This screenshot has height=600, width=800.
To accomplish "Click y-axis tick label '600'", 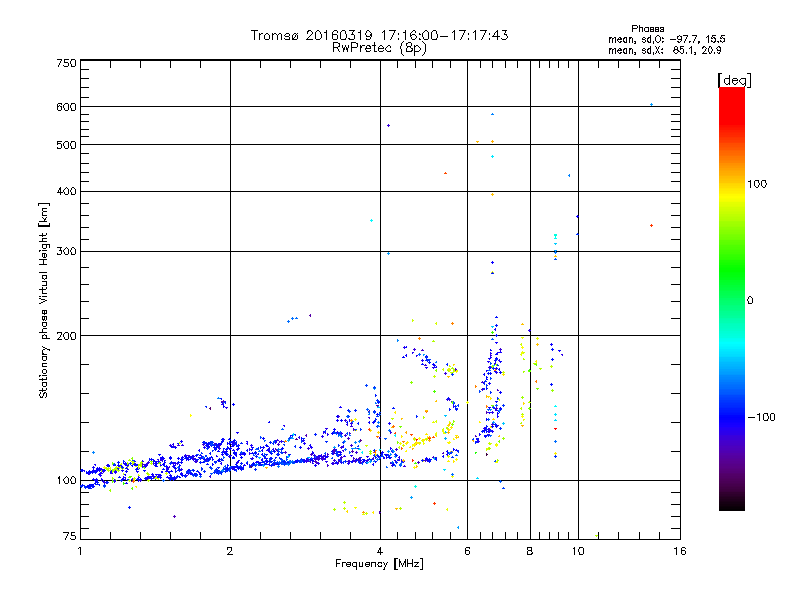I will (66, 107).
